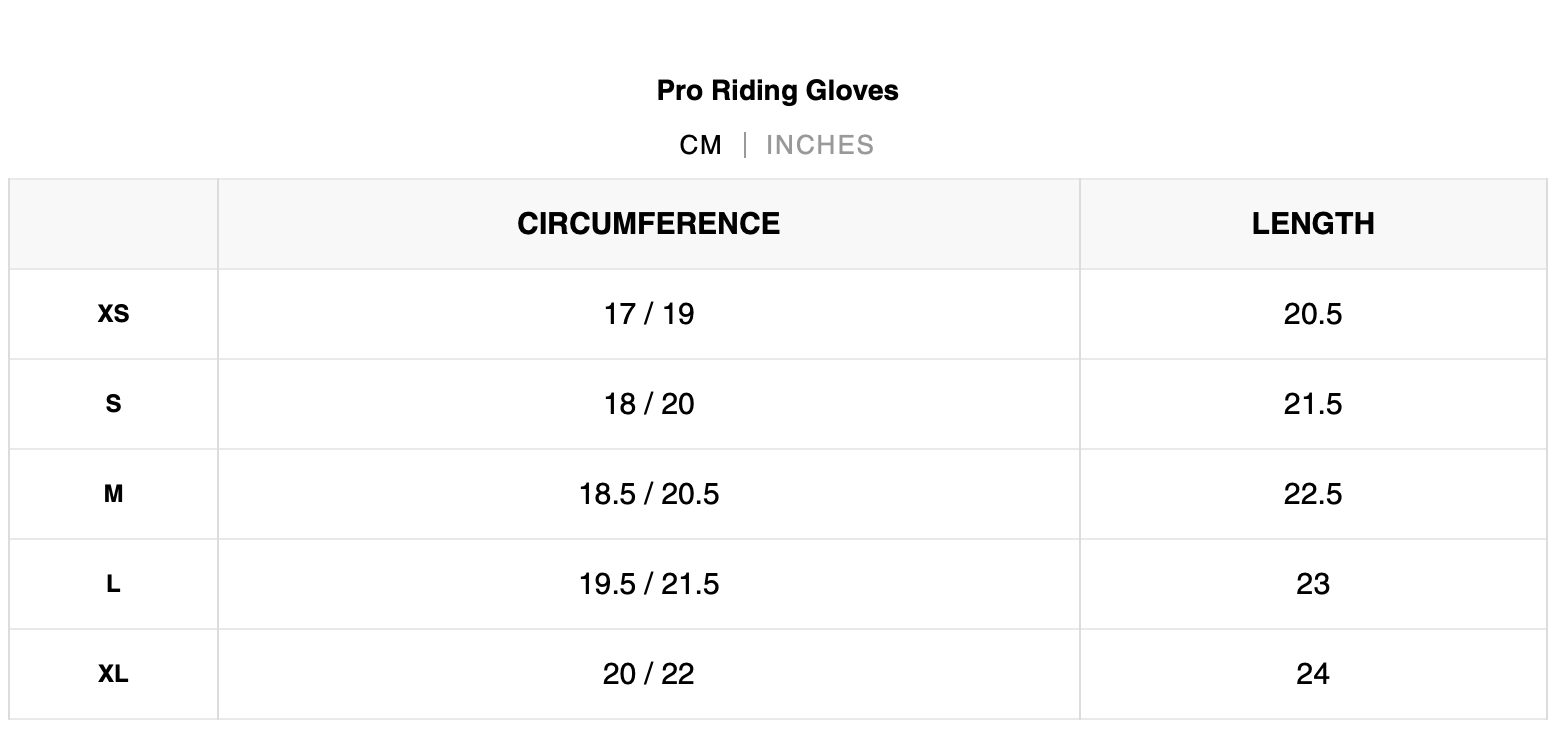The width and height of the screenshot is (1558, 740).
Task: Select the XS size row label
Action: point(113,314)
